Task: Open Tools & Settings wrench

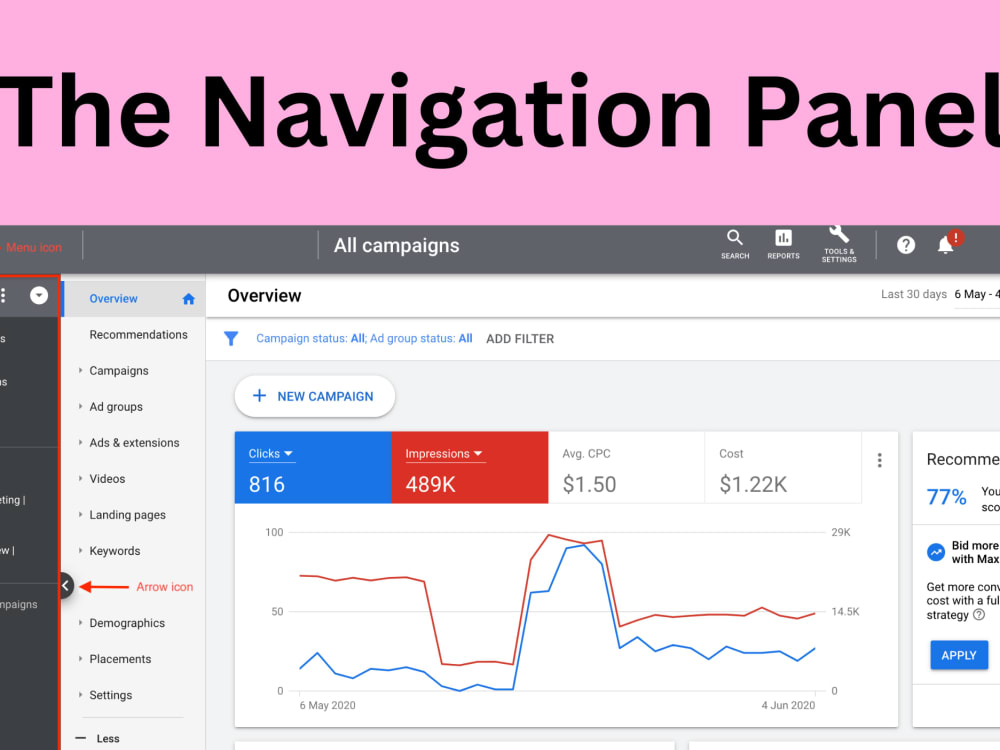Action: point(839,245)
